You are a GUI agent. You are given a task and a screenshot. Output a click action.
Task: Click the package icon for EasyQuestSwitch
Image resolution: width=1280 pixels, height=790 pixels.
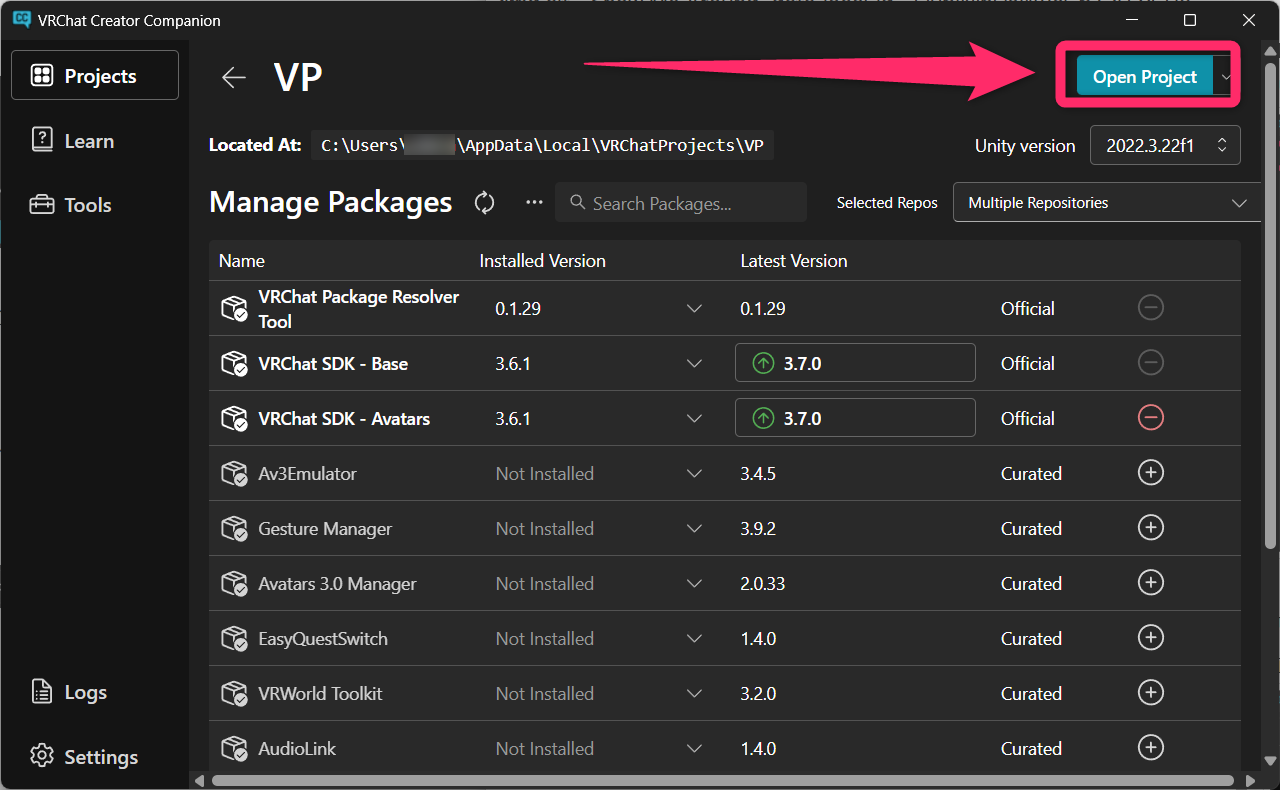point(234,639)
